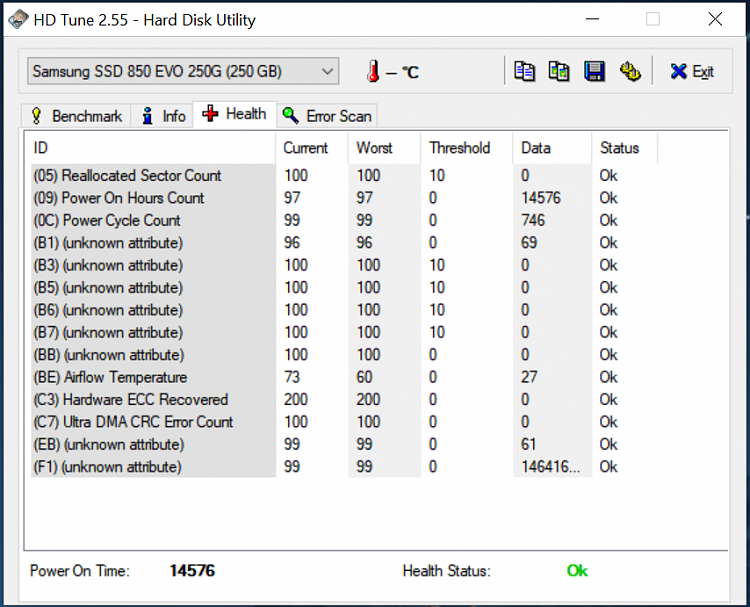Click the Exit button
750x607 pixels.
692,72
